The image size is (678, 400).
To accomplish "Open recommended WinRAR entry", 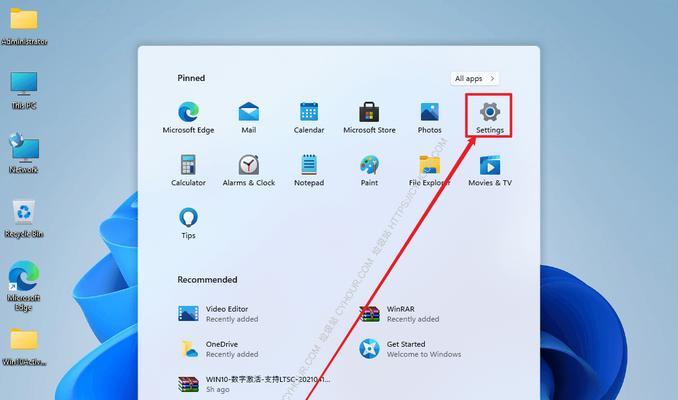I will pyautogui.click(x=400, y=314).
